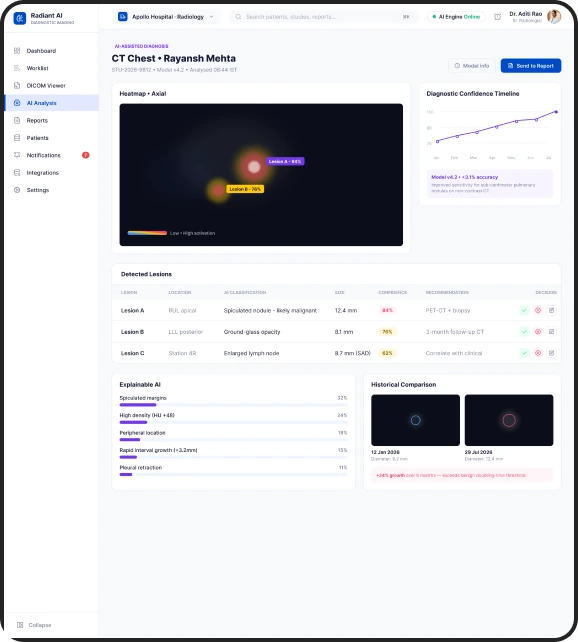Click the Spiculated margins progress bar
This screenshot has width=578, height=642.
point(233,405)
